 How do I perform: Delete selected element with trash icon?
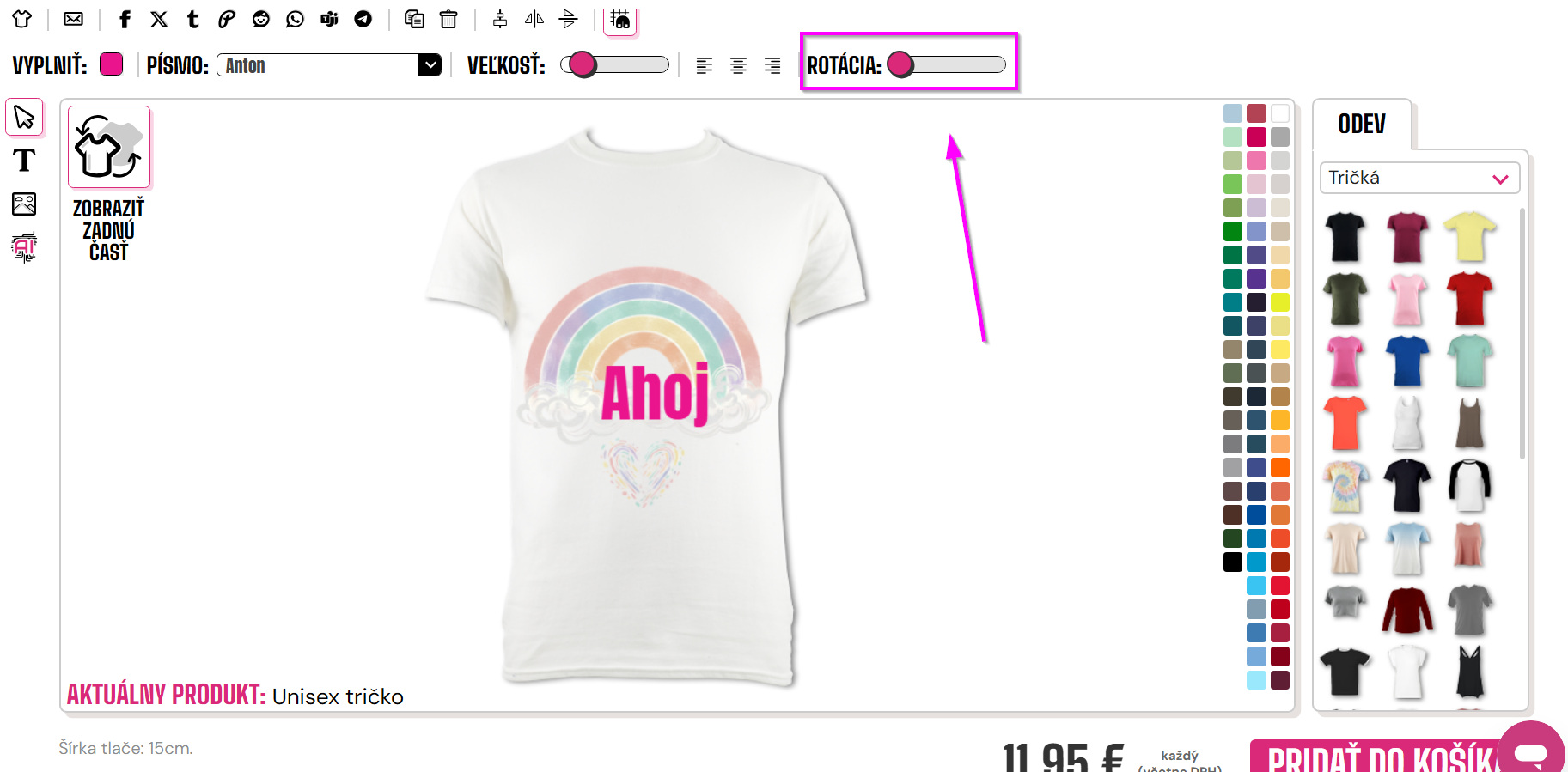point(448,19)
